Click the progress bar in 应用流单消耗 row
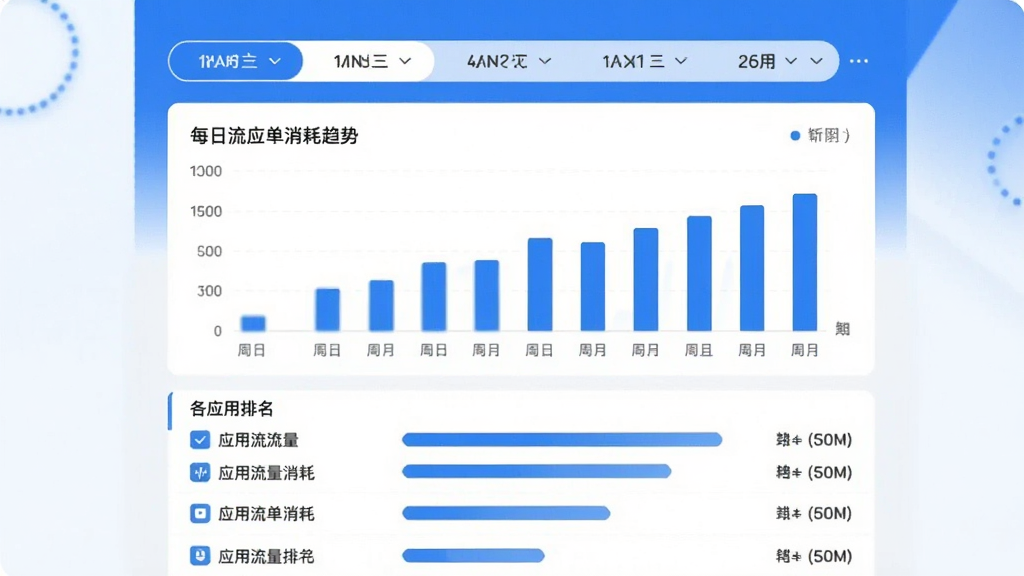Viewport: 1024px width, 576px height. [x=506, y=513]
